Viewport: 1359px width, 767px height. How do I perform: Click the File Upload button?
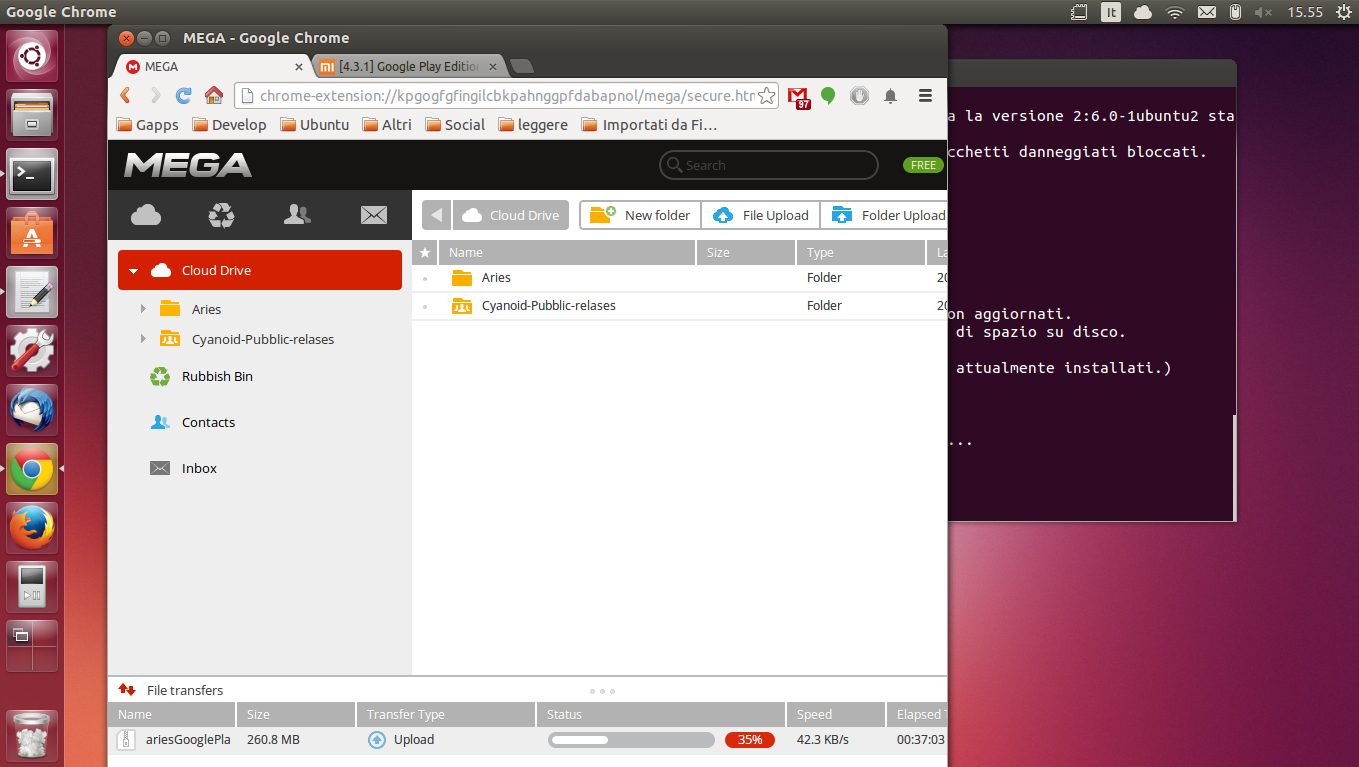tap(761, 215)
